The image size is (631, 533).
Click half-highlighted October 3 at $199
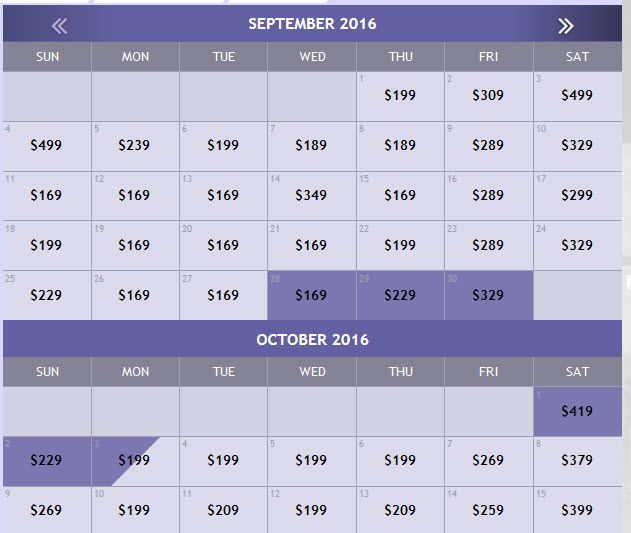tap(135, 461)
